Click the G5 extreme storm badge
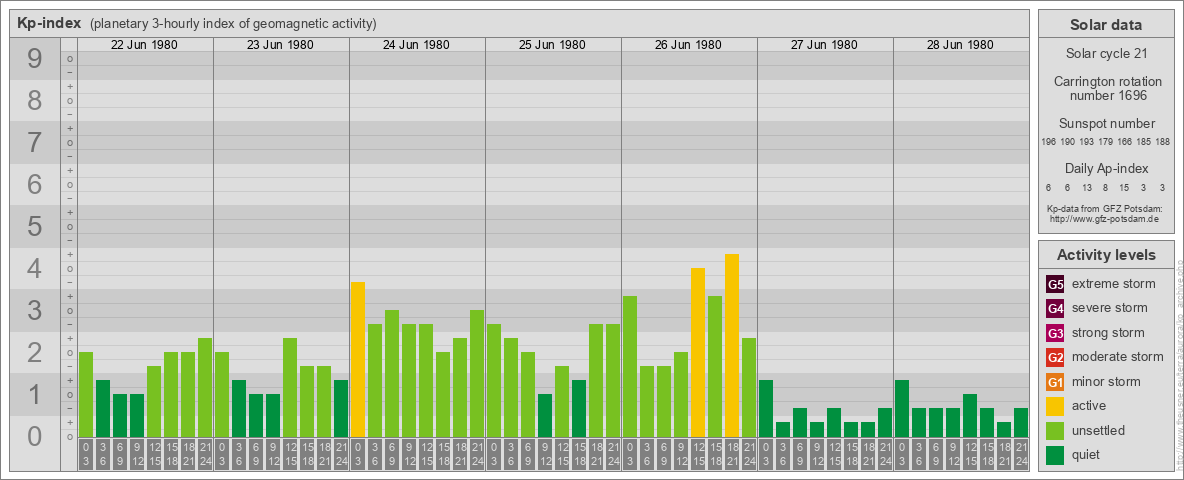The image size is (1184, 480). pos(1055,285)
